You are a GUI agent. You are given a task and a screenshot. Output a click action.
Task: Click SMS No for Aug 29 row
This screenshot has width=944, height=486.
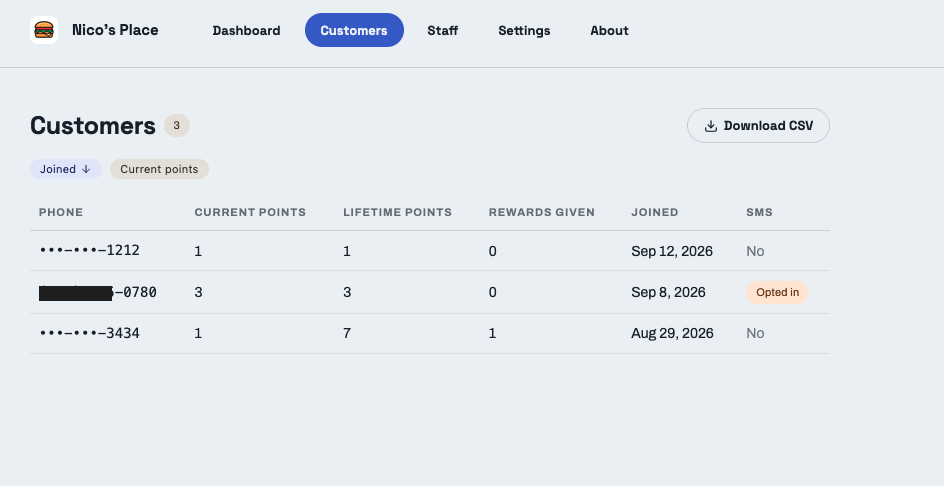pyautogui.click(x=755, y=333)
